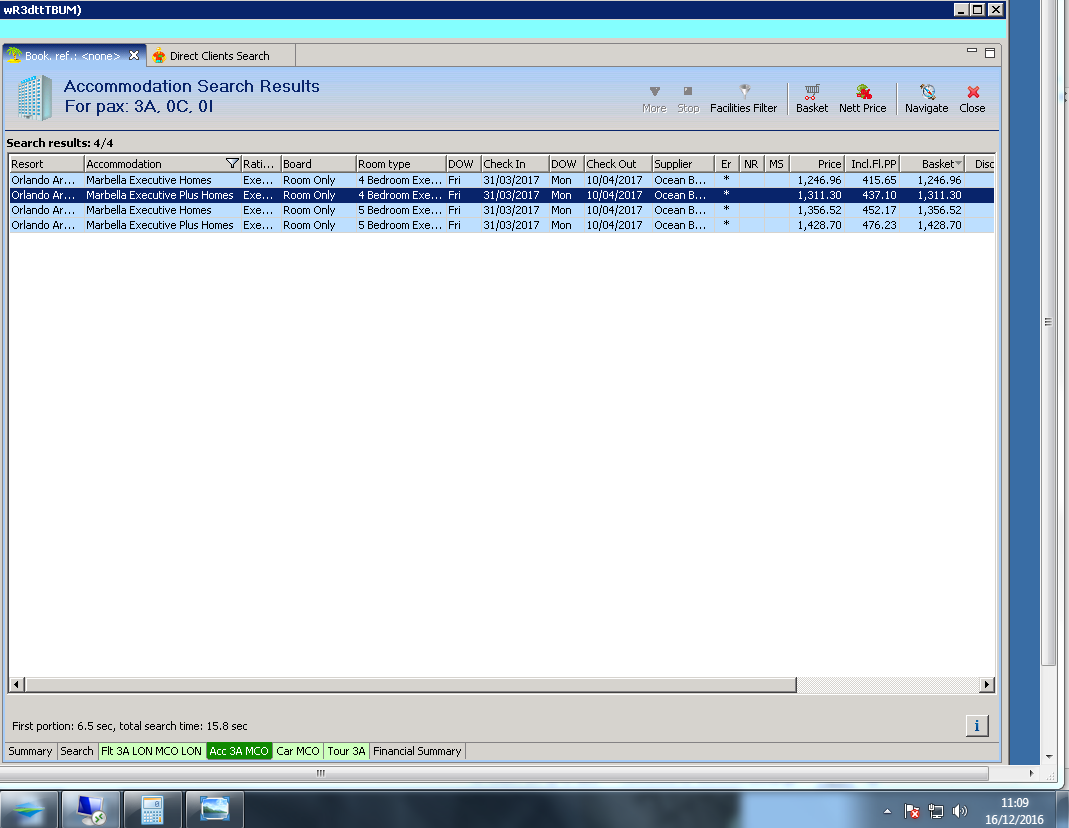The image size is (1069, 828).
Task: Click the network tray icon
Action: [936, 811]
